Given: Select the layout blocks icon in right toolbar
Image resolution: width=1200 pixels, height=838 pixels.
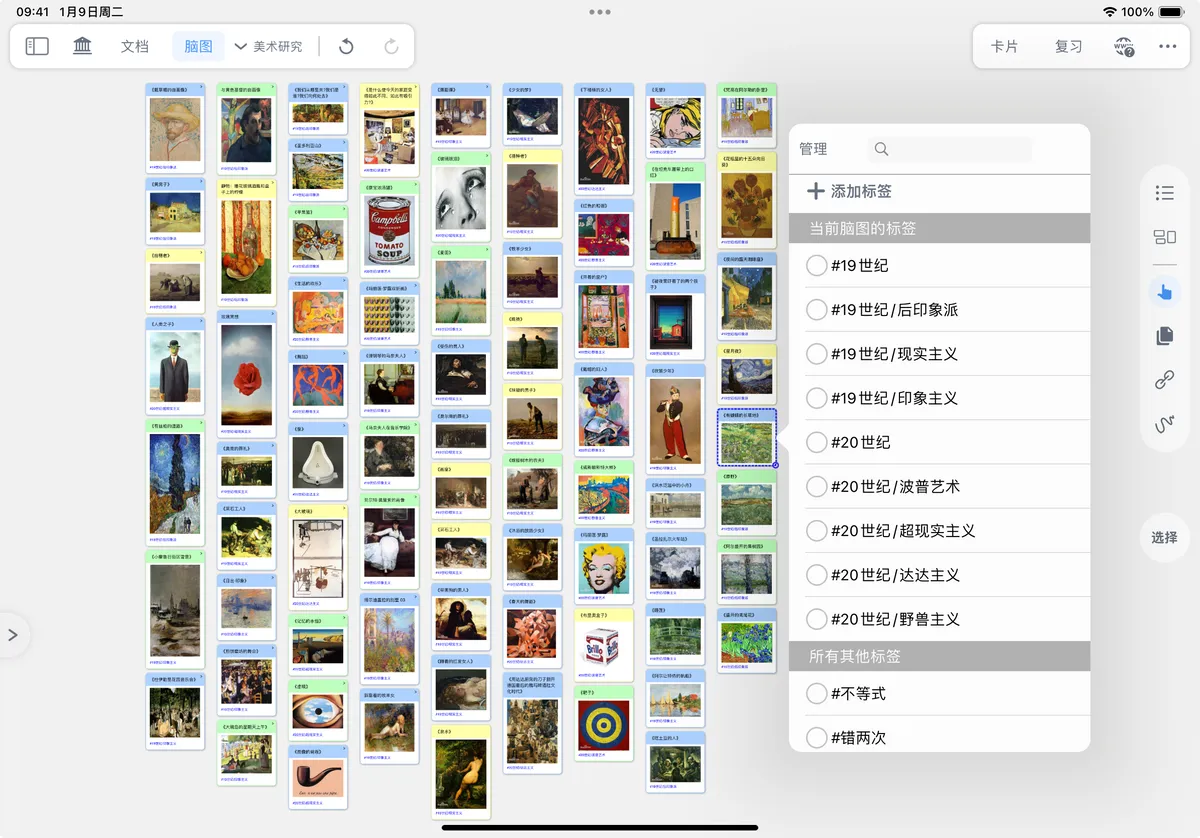Looking at the screenshot, I should [1164, 237].
